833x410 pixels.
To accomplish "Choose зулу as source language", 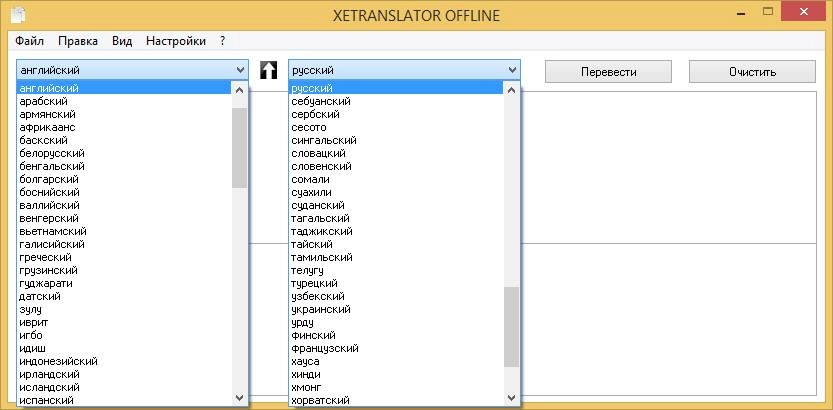I will (x=124, y=310).
